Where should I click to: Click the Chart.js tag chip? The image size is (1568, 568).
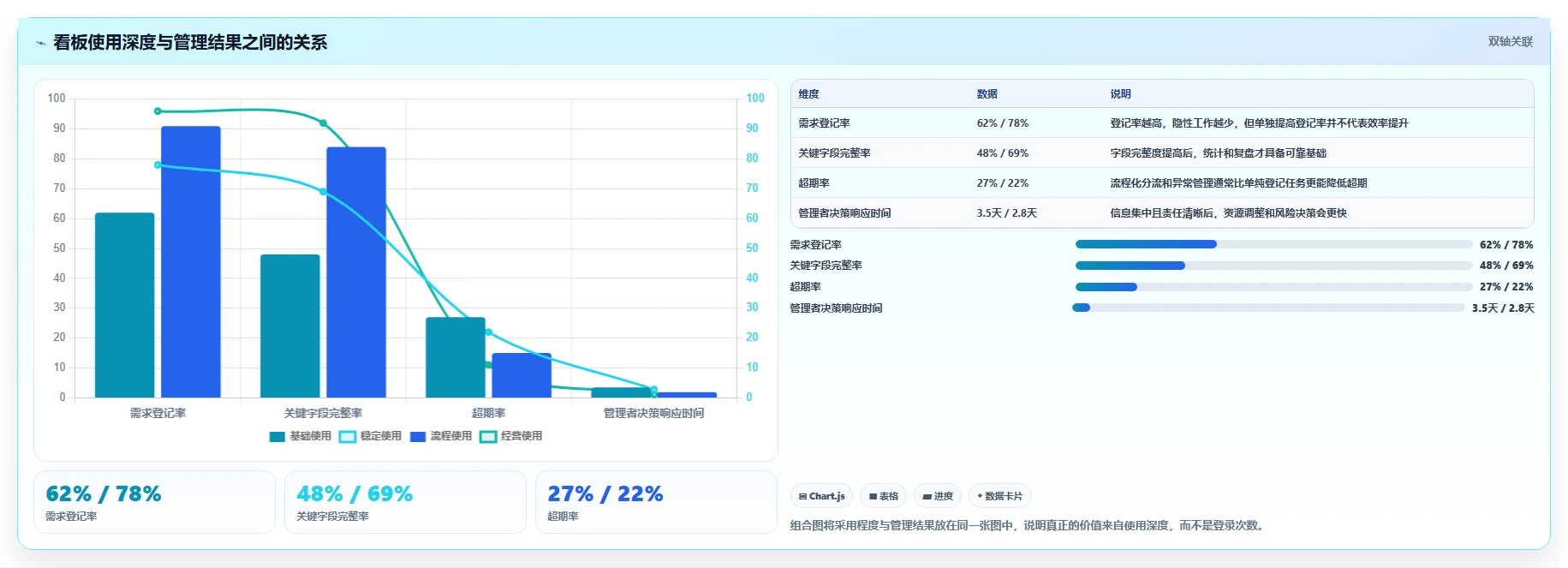821,496
